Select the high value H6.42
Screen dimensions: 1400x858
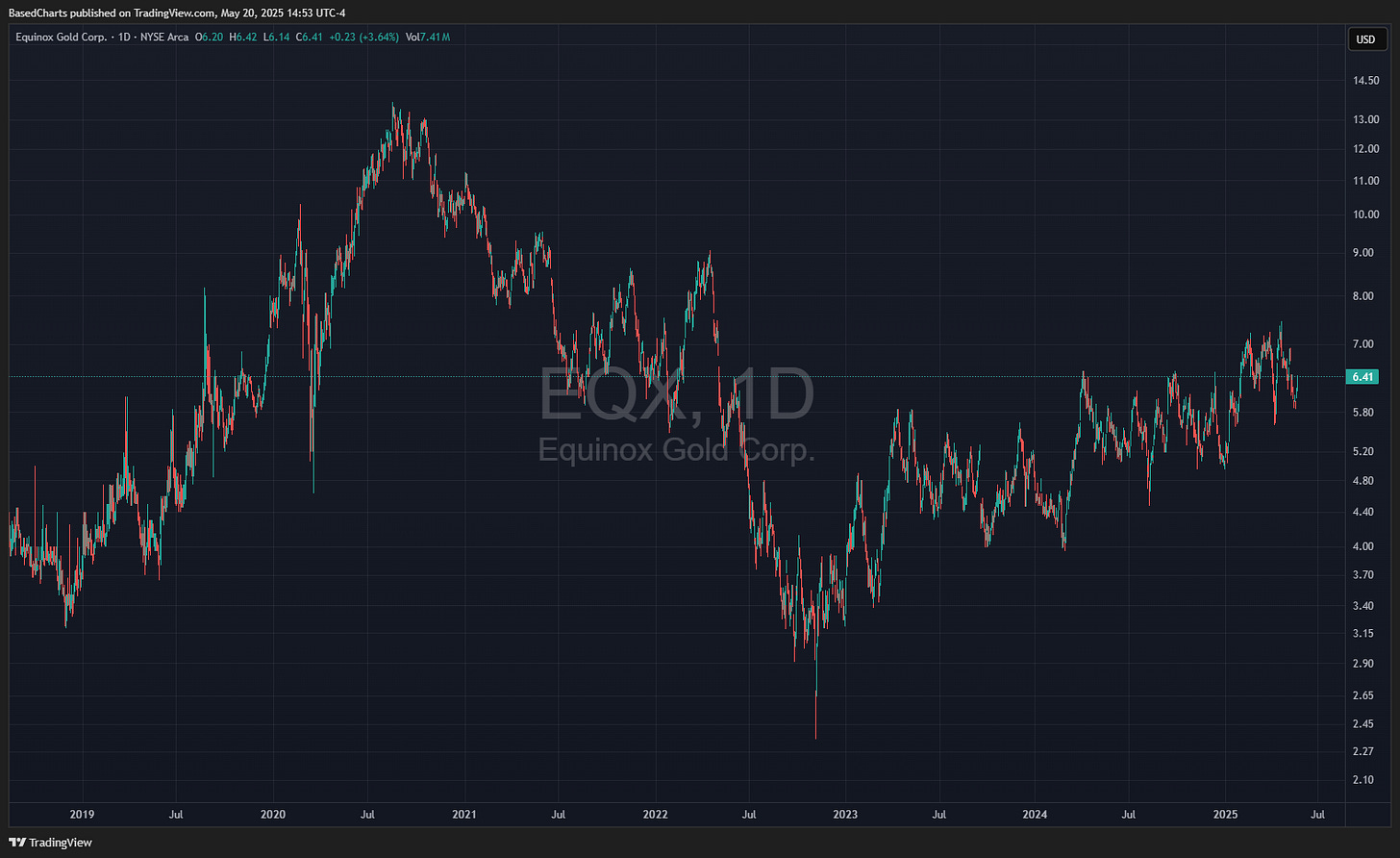(x=243, y=37)
